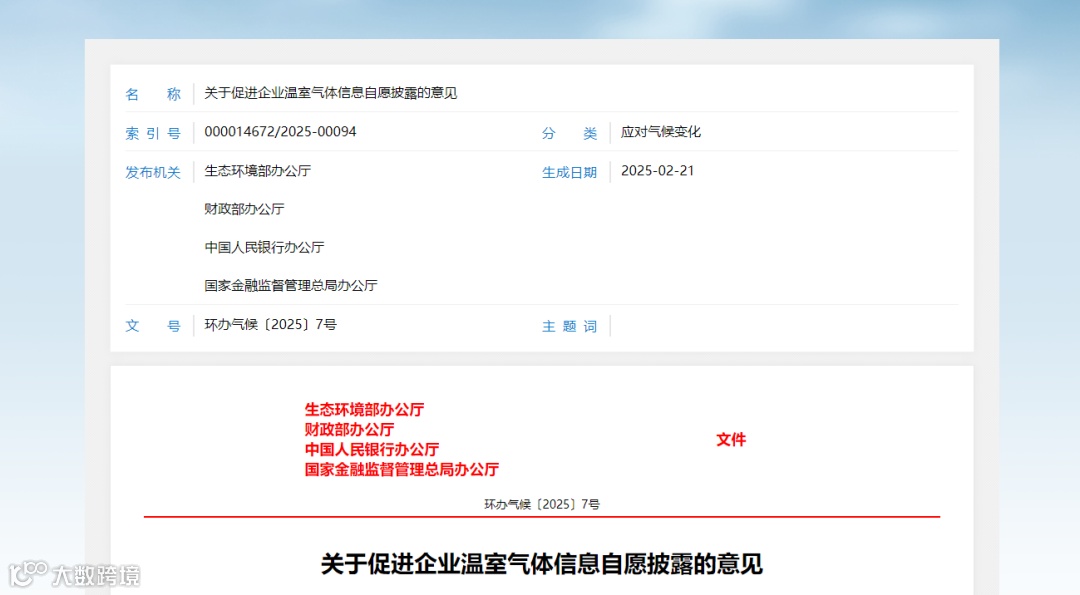Click red header line 财政部办公厅
This screenshot has width=1080, height=595.
(349, 430)
